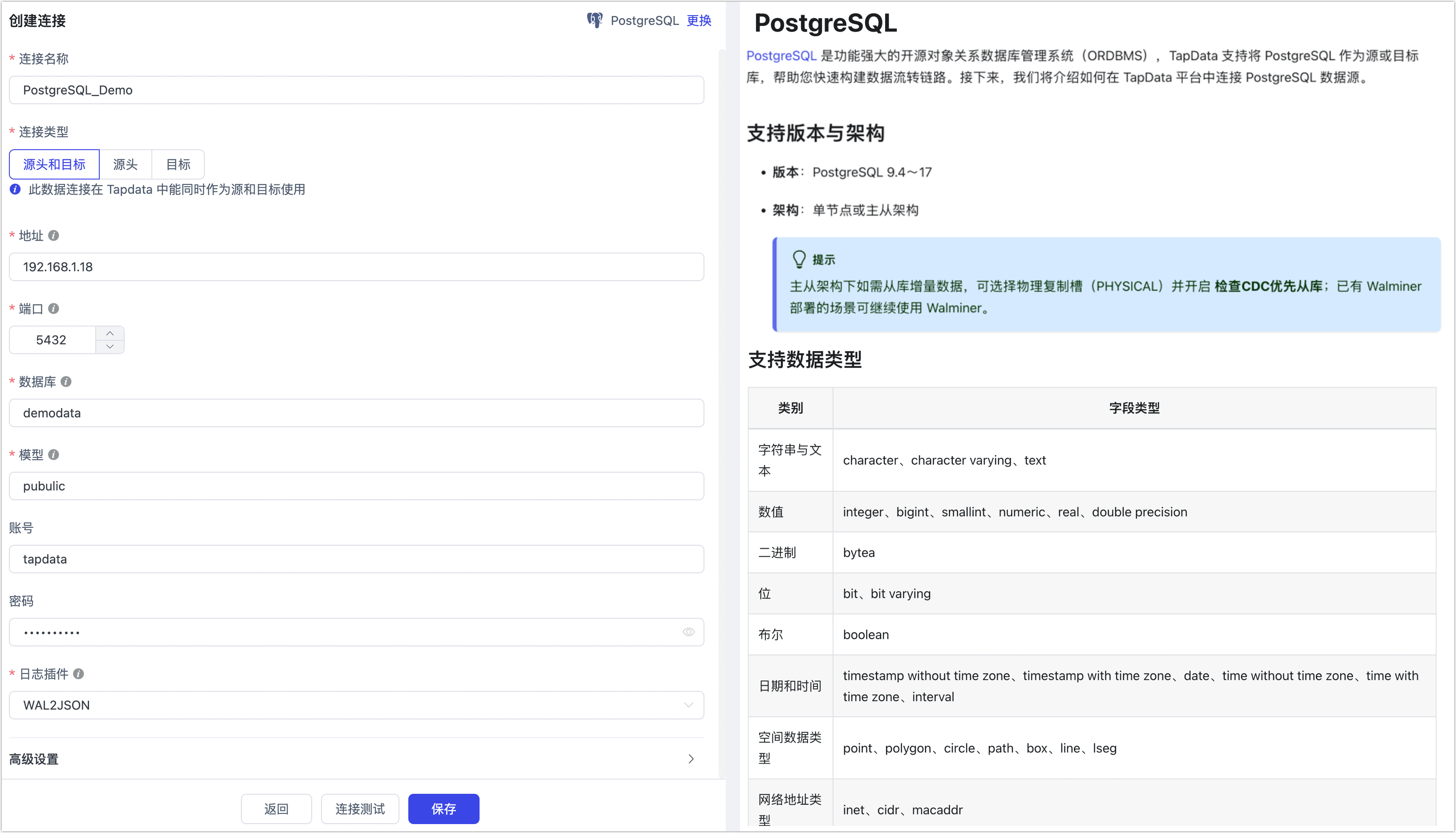Click the 创建连接 heading

click(38, 20)
